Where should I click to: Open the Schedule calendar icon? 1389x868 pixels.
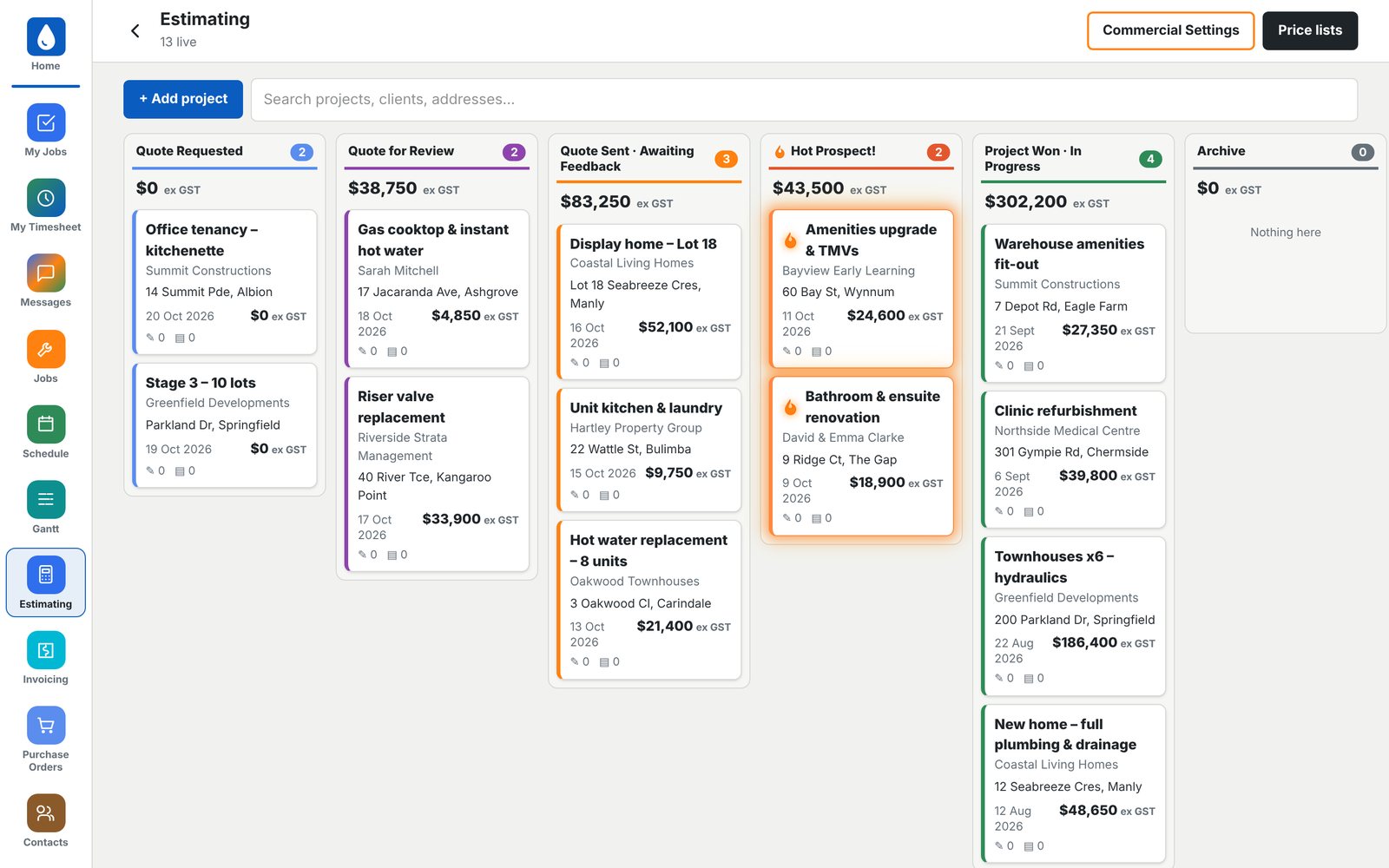(46, 424)
